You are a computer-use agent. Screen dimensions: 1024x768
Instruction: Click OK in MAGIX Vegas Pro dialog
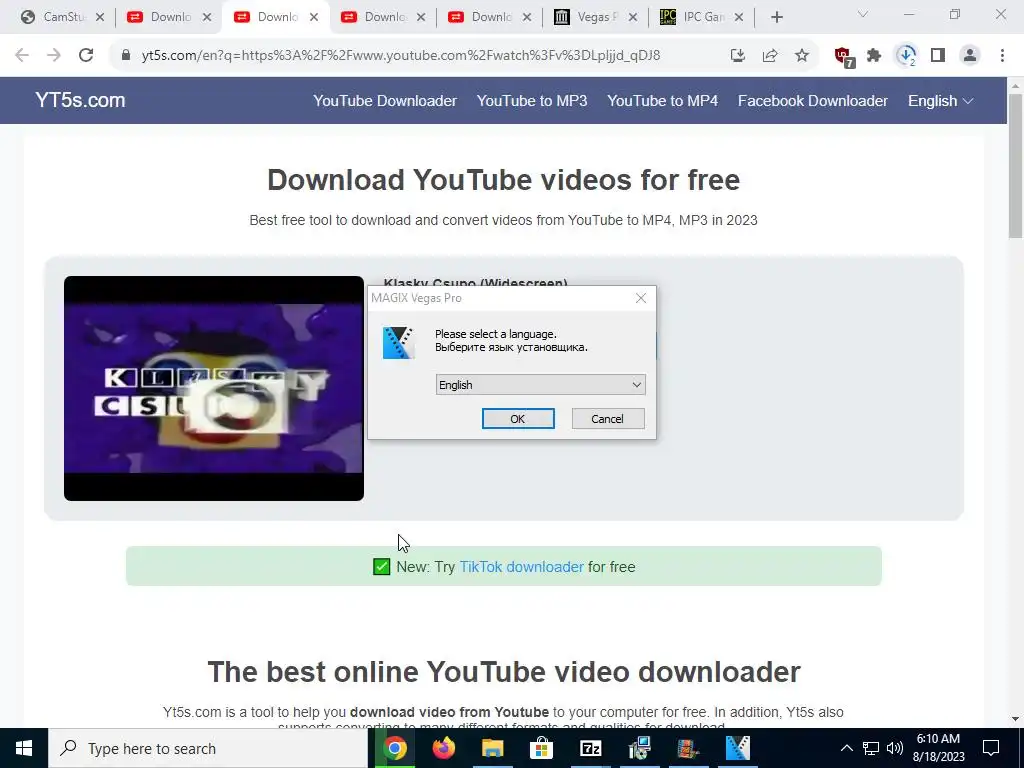pyautogui.click(x=518, y=419)
